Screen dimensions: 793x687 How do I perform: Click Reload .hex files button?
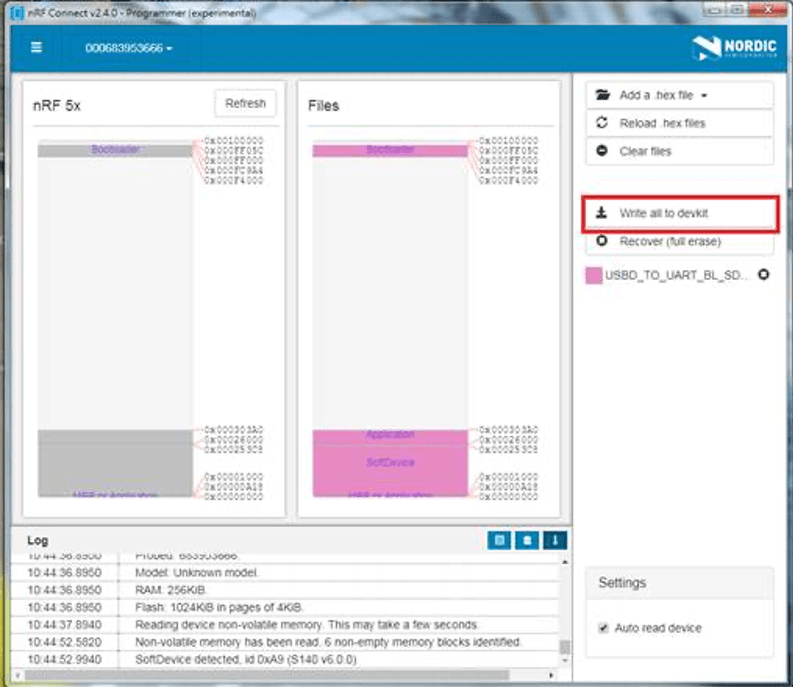pyautogui.click(x=679, y=123)
